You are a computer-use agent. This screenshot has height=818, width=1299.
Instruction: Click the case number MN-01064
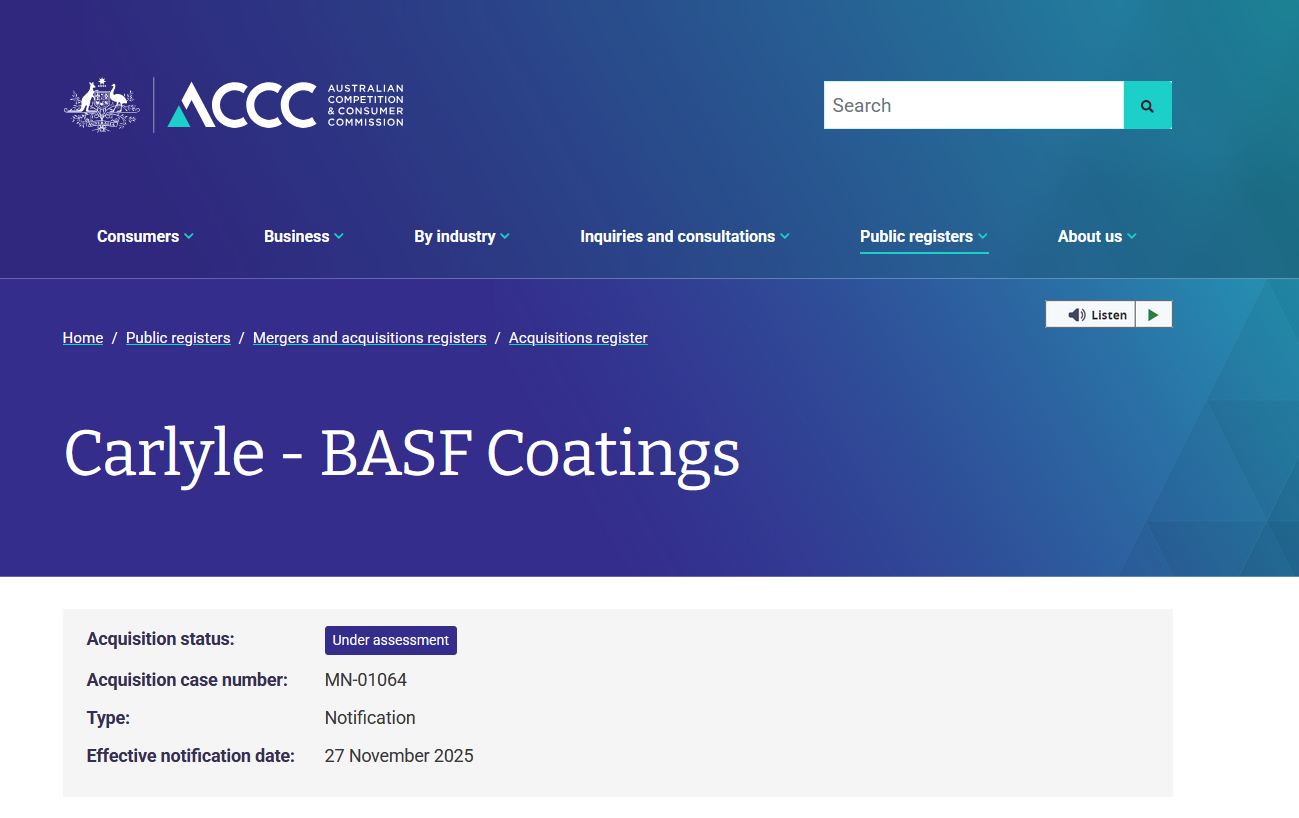[366, 680]
